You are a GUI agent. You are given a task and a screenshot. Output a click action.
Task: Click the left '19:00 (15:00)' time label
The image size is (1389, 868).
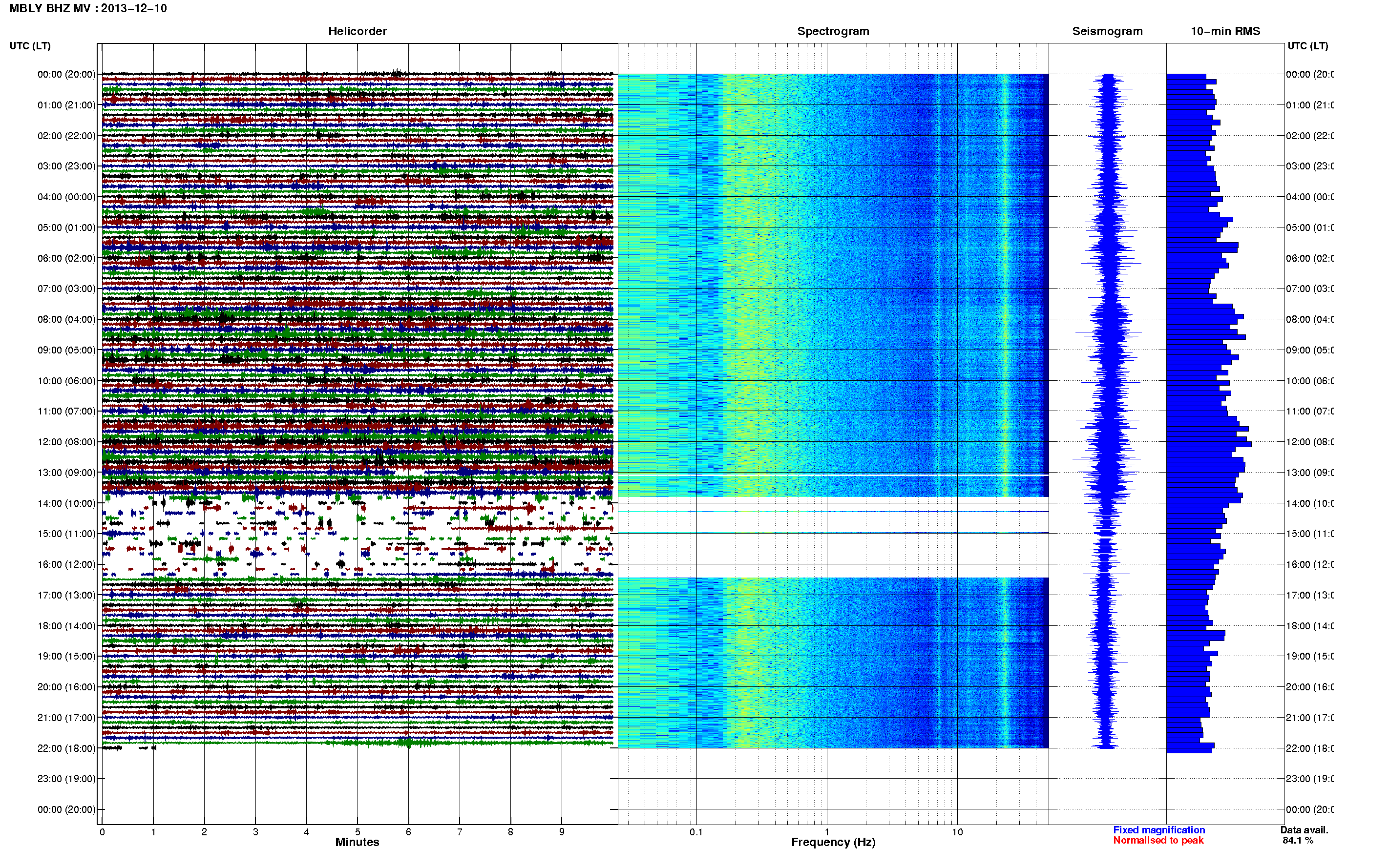coord(66,656)
